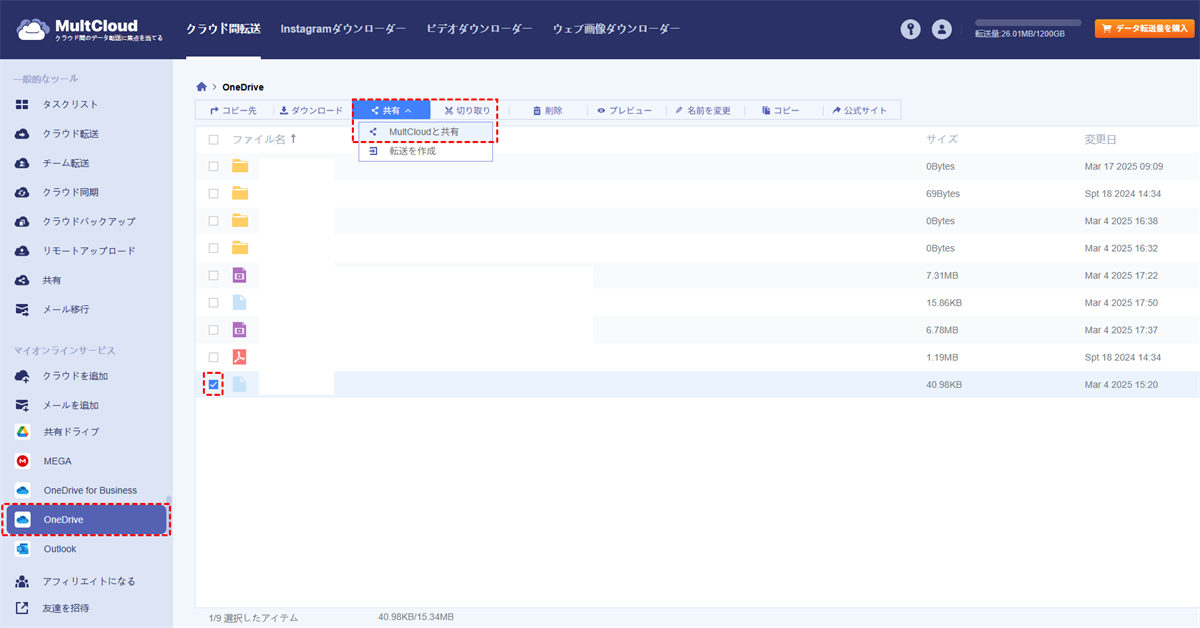Click the home icon in breadcrumb

coord(202,87)
